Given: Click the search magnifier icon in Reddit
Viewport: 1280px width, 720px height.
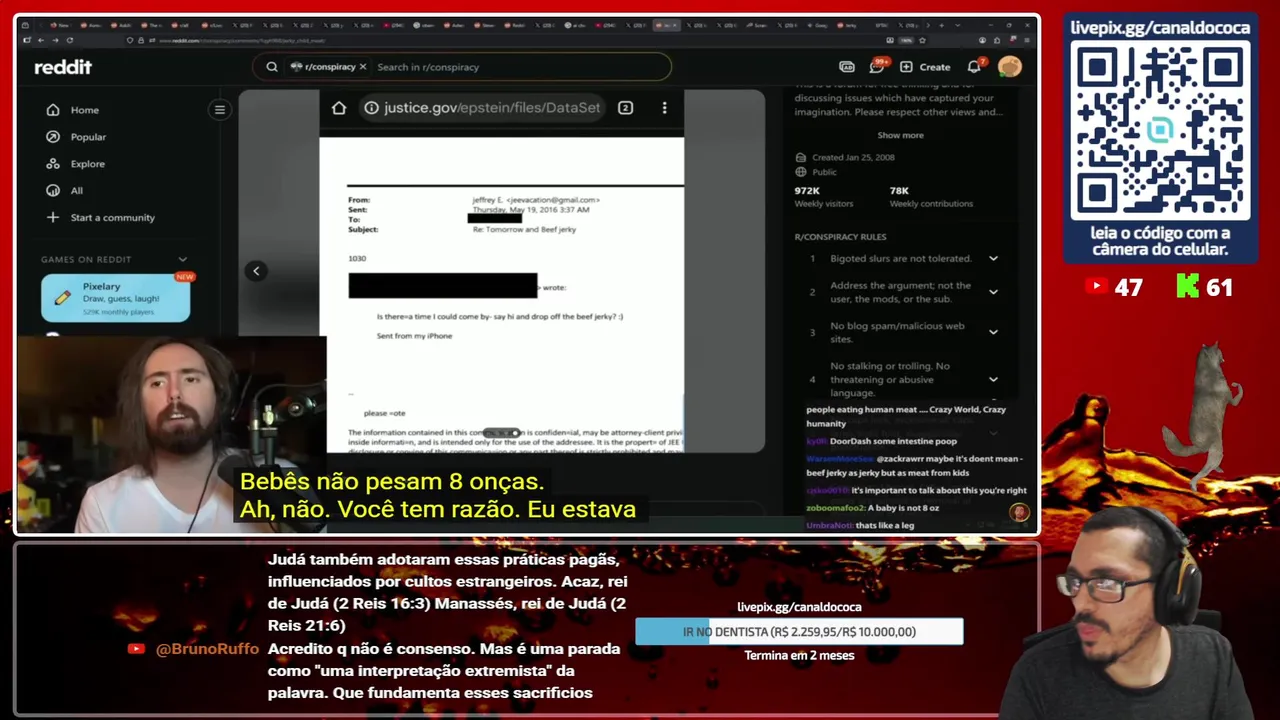Looking at the screenshot, I should [x=272, y=67].
